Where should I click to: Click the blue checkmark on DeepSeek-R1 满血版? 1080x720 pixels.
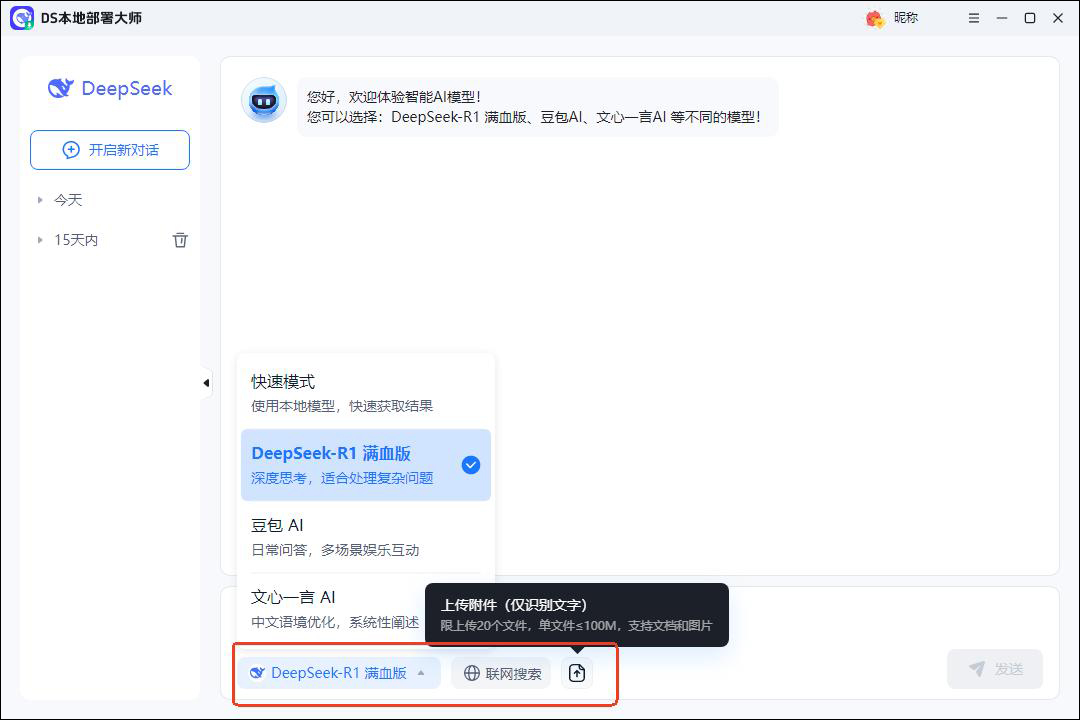click(470, 464)
